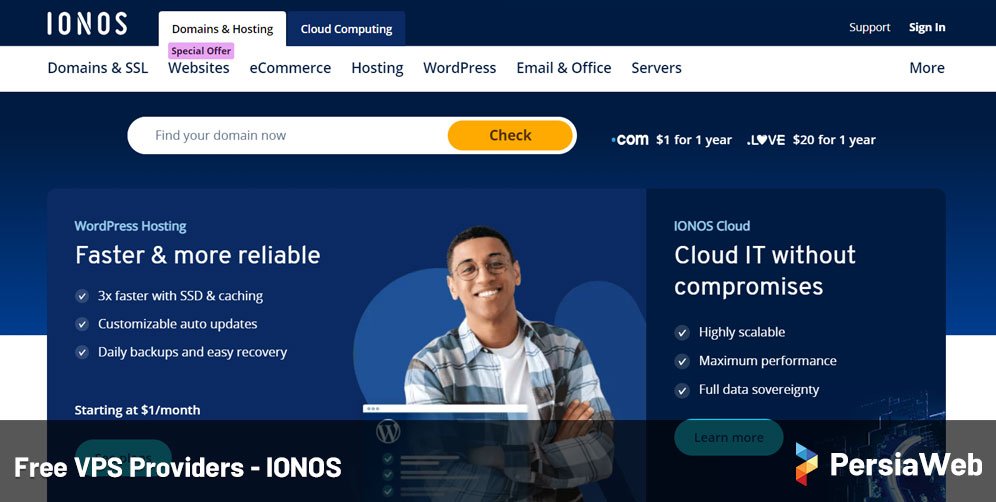Image resolution: width=996 pixels, height=502 pixels.
Task: Switch to the Cloud Computing tab
Action: (x=346, y=29)
